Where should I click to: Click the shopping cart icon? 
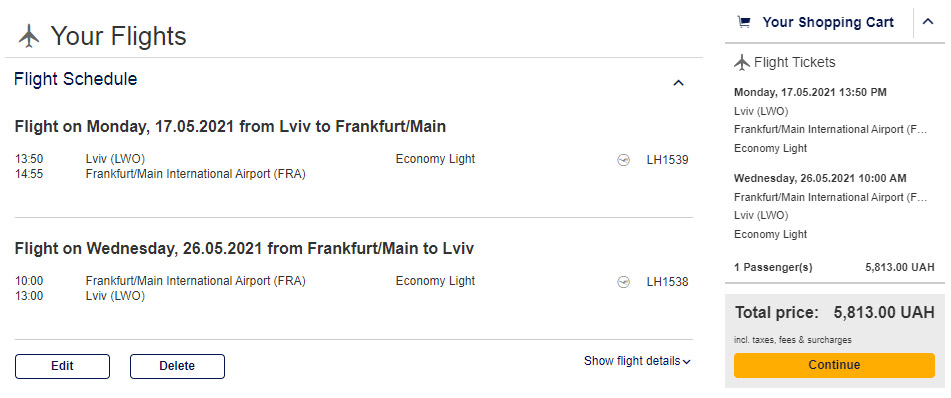tap(743, 22)
